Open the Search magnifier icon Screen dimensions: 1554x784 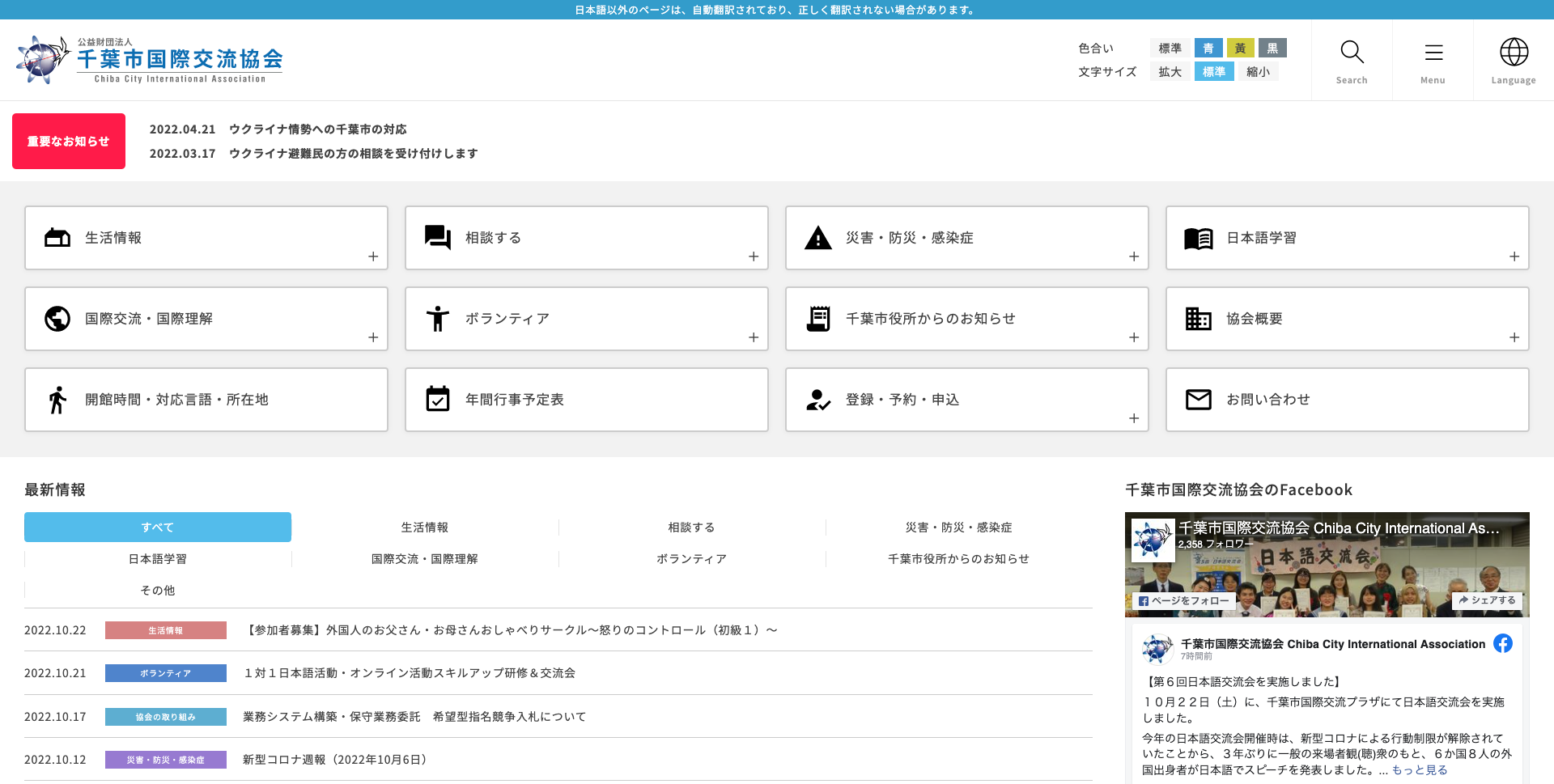(x=1351, y=52)
